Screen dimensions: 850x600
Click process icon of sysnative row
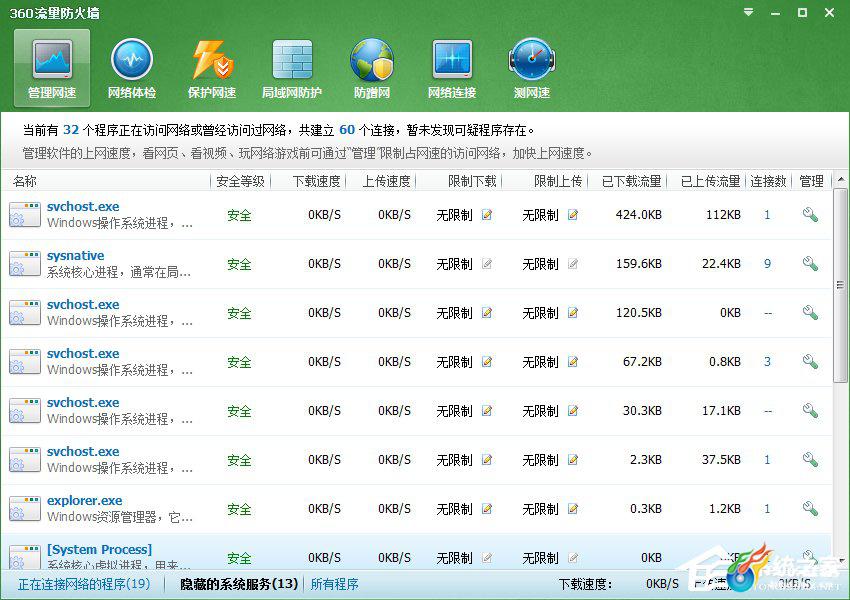(x=25, y=263)
